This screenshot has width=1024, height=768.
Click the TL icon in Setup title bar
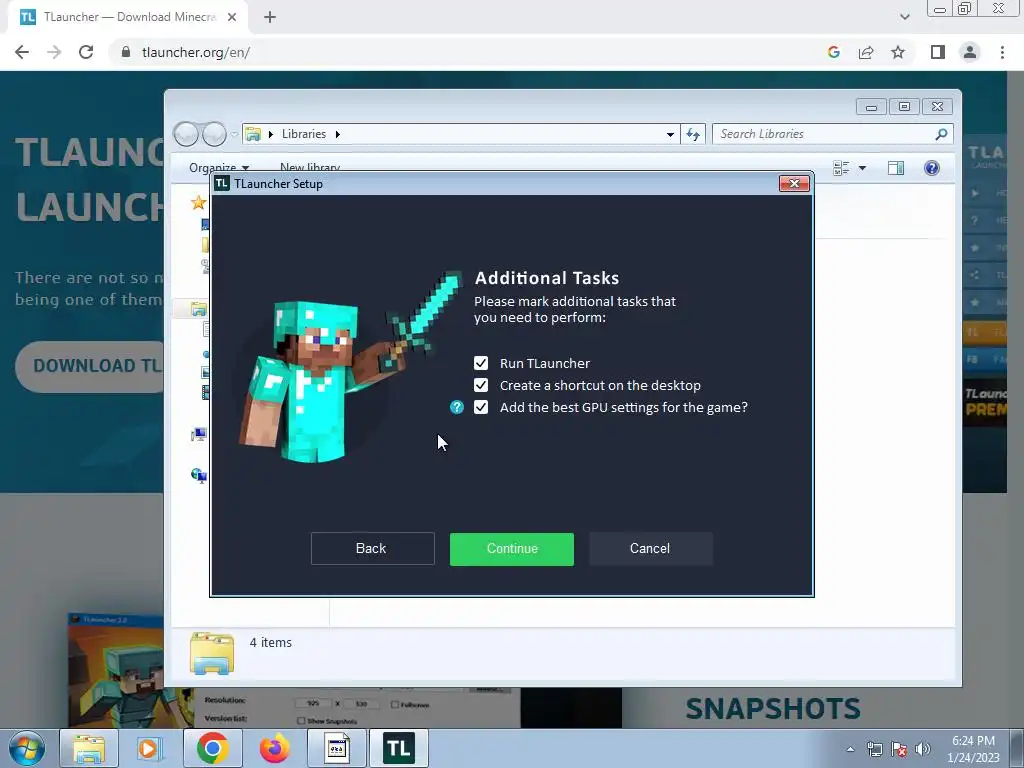point(222,184)
